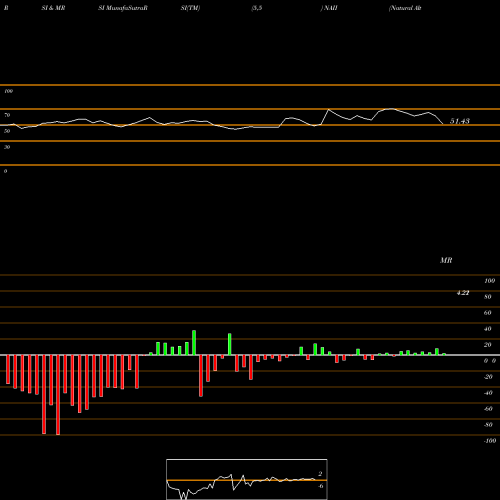The height and width of the screenshot is (500, 500).
Task: Click the '(5,5' parameter text in header
Action: (x=257, y=8)
